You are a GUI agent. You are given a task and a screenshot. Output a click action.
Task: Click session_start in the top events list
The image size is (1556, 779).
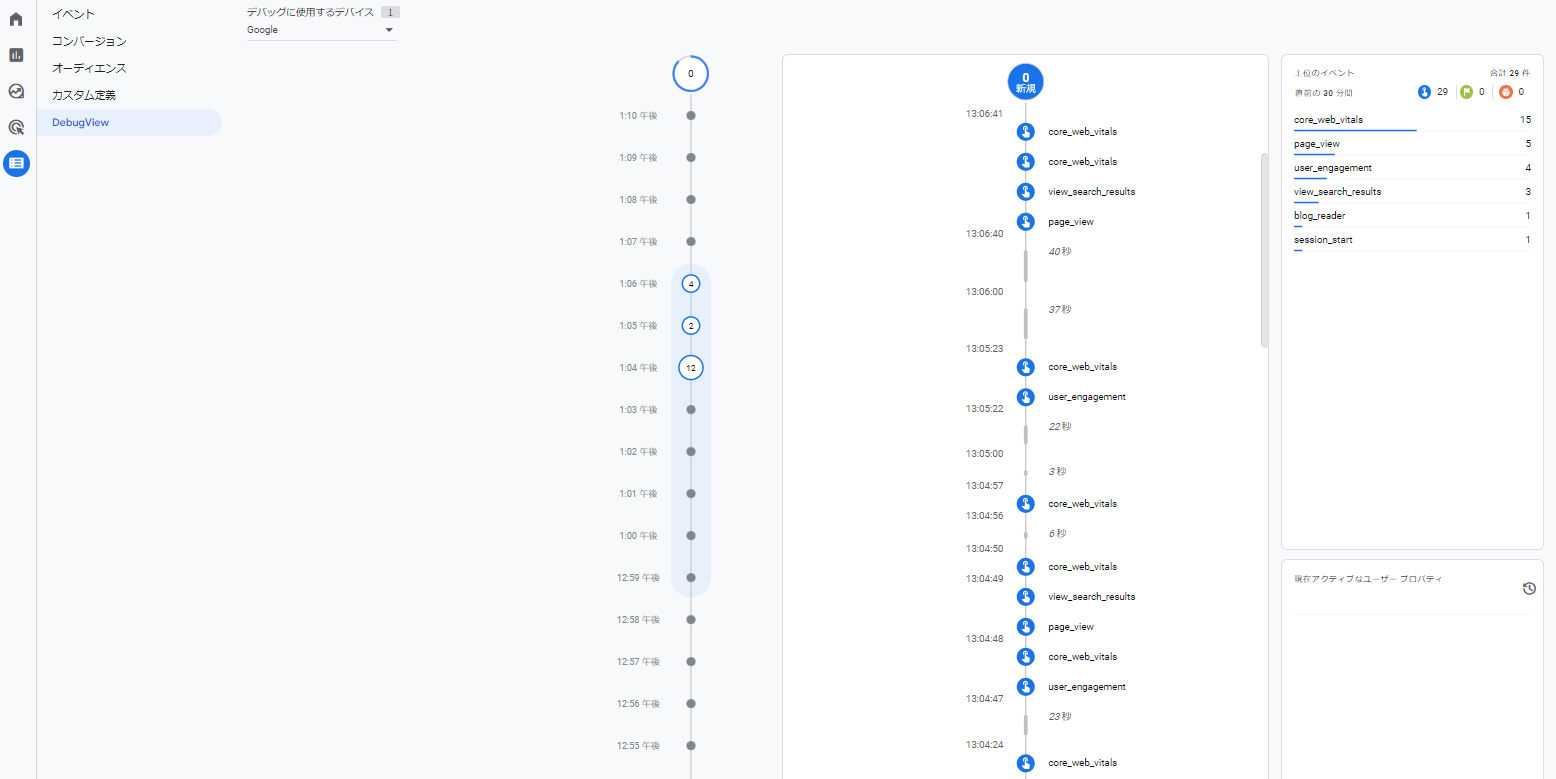coord(1322,240)
